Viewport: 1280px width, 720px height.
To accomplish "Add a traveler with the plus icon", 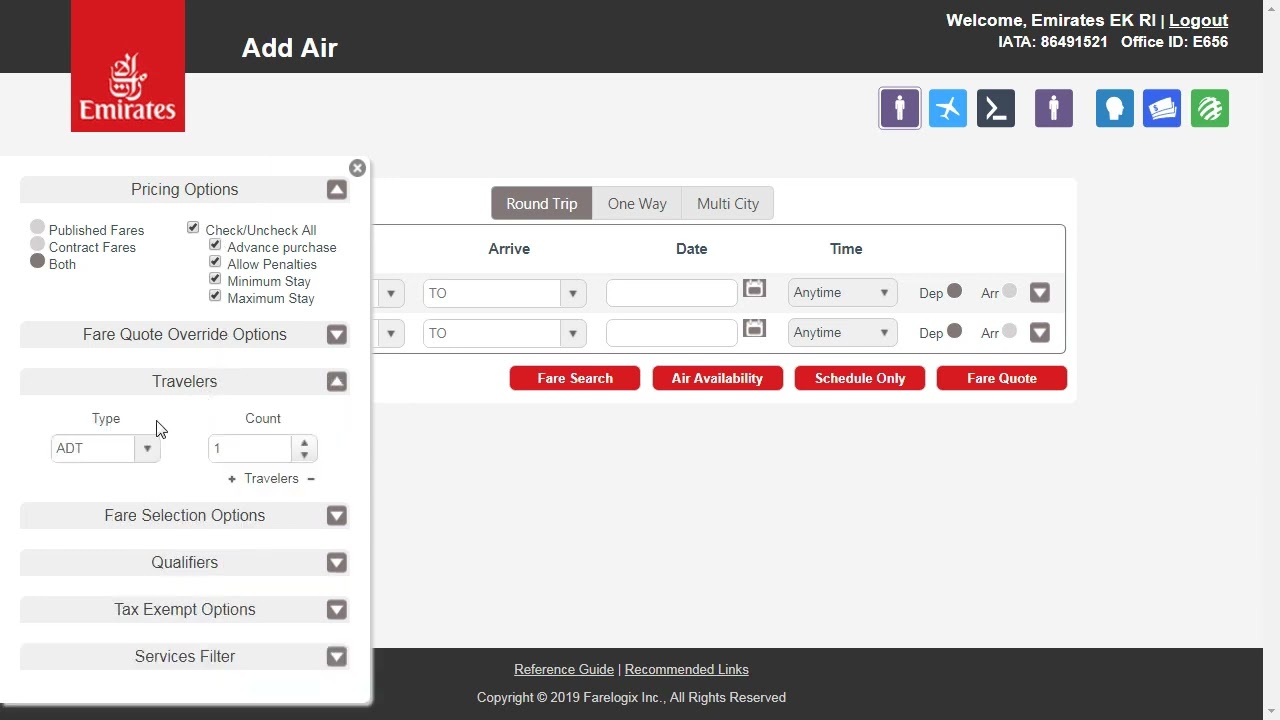I will click(x=232, y=479).
